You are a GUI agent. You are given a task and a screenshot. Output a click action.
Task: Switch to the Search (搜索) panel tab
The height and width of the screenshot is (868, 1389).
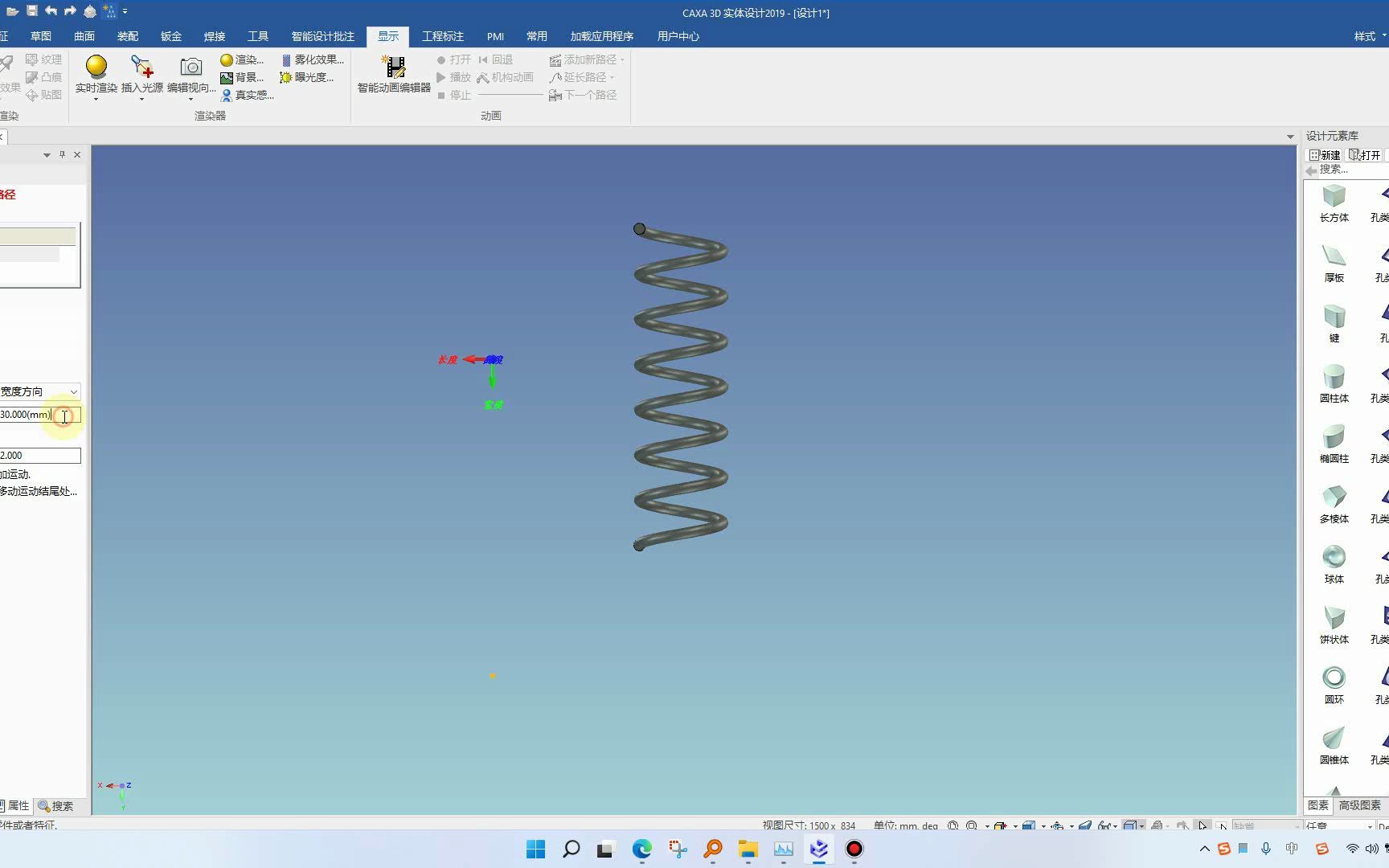coord(55,805)
